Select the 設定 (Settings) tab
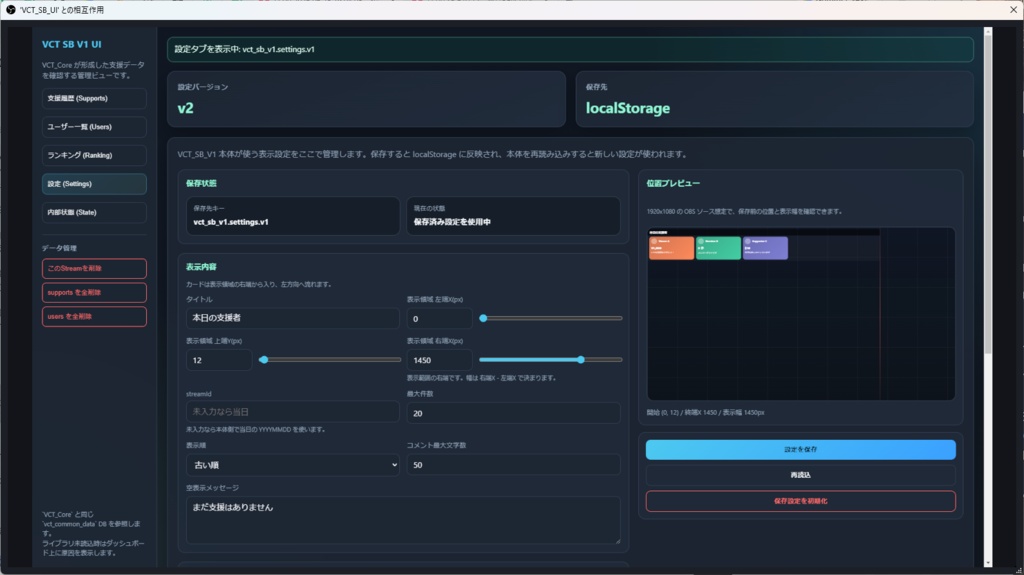 coord(94,184)
